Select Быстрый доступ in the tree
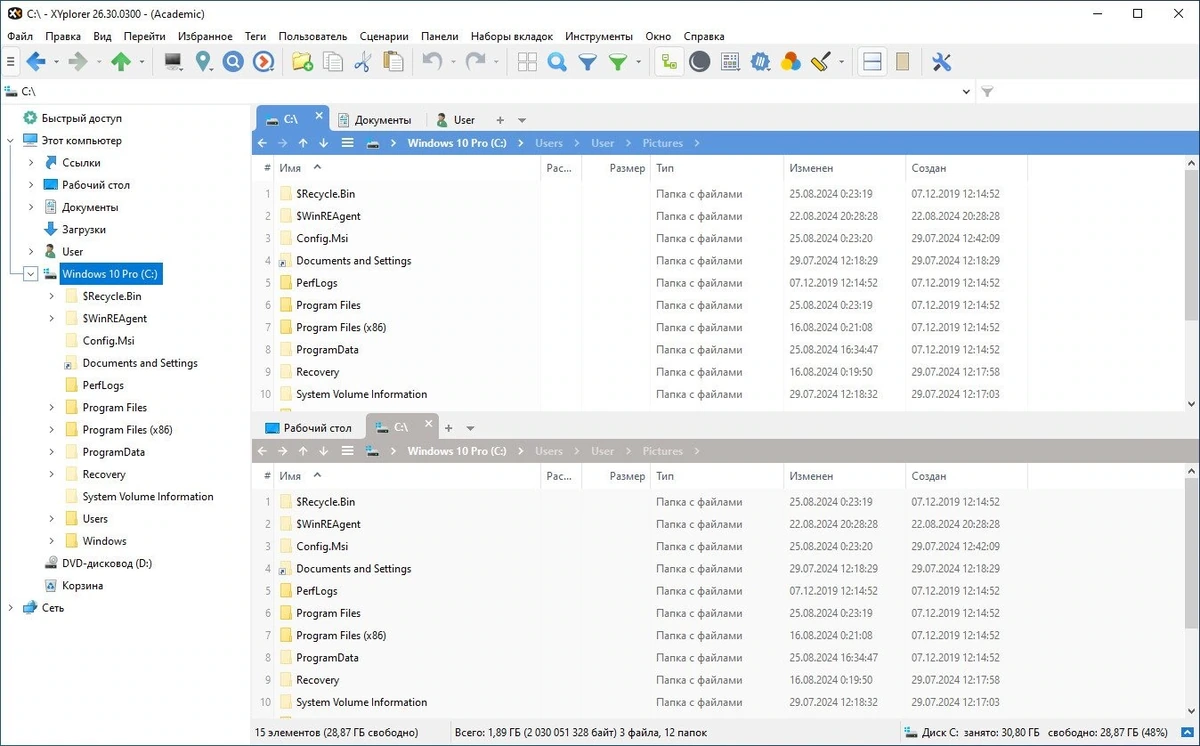 81,118
